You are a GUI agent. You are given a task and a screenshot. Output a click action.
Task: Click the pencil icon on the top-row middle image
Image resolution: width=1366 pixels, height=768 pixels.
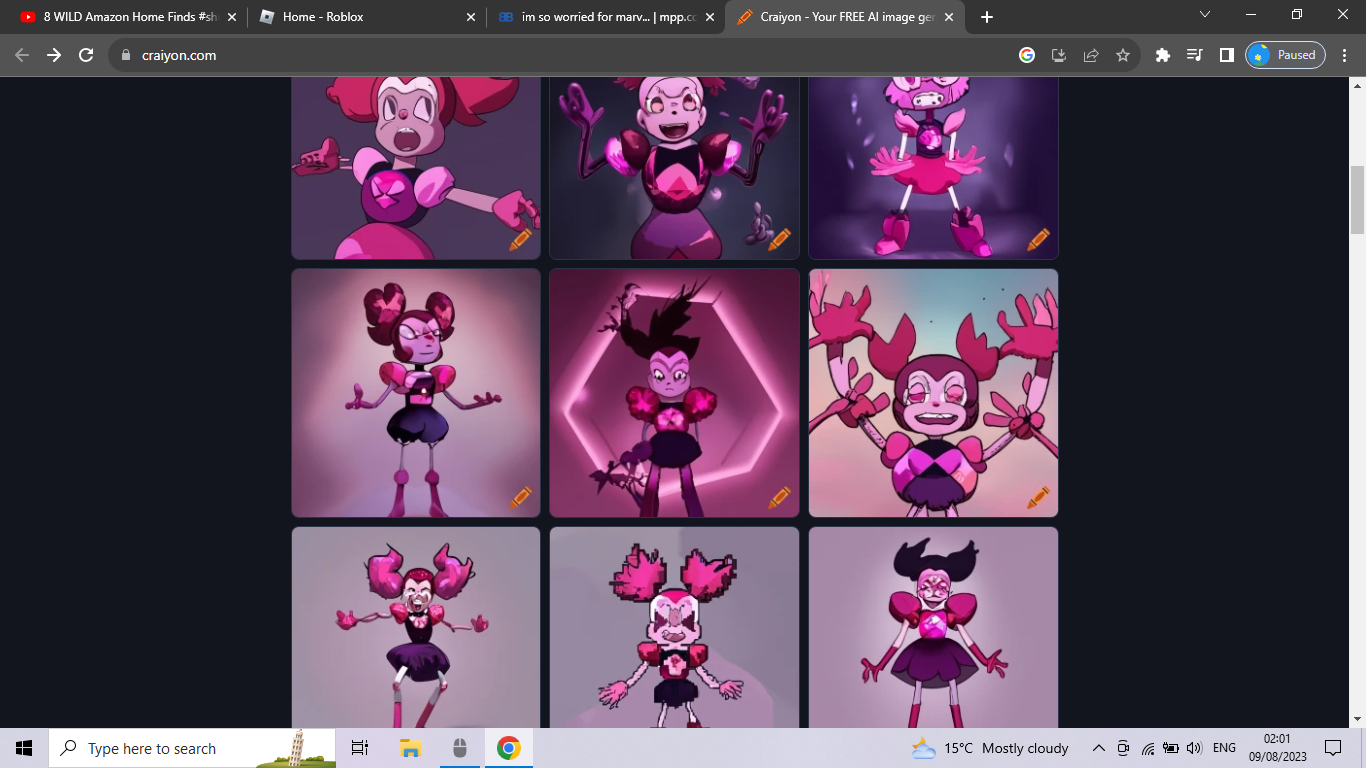(779, 239)
